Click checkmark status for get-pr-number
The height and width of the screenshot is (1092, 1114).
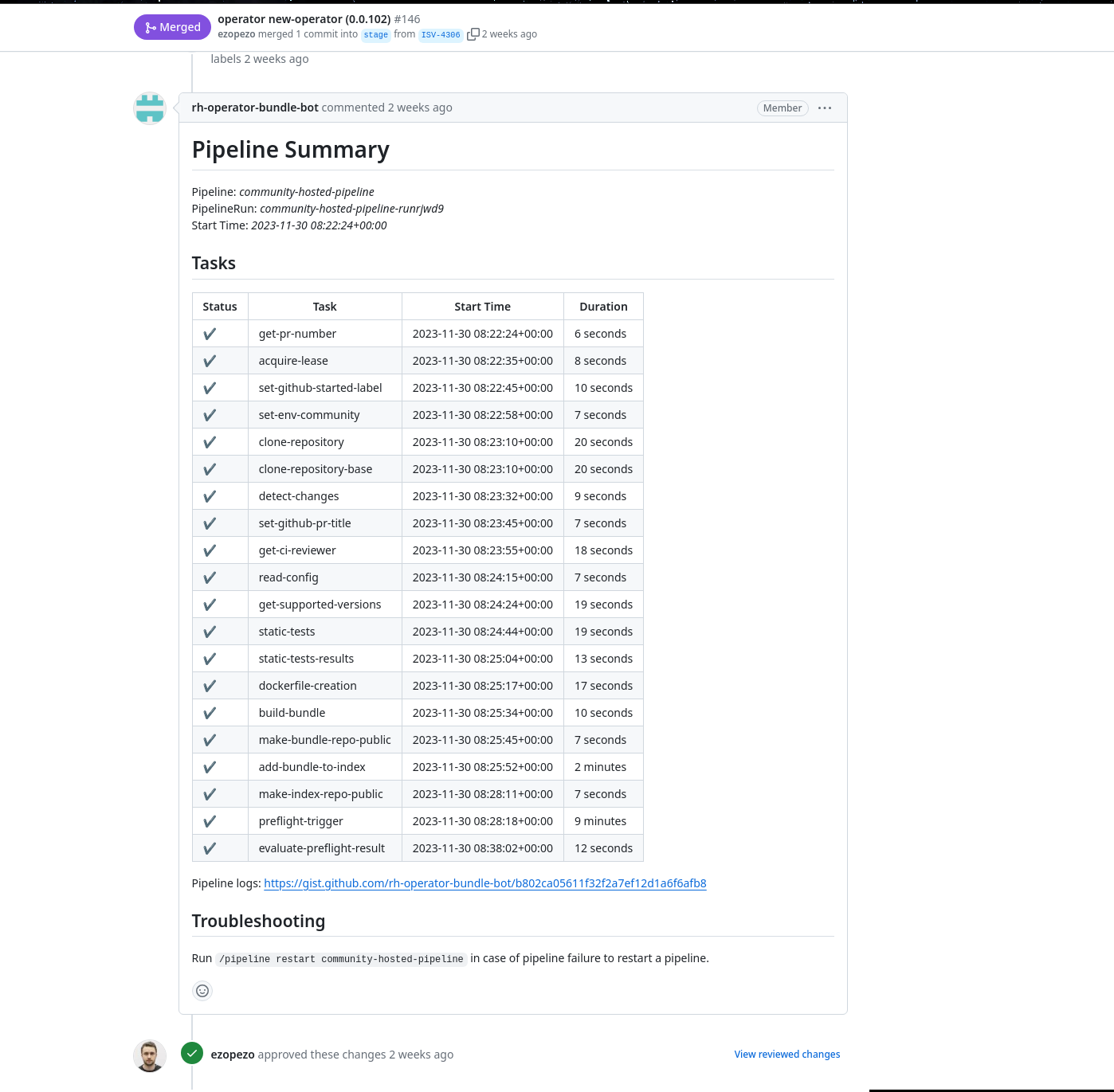pos(210,334)
